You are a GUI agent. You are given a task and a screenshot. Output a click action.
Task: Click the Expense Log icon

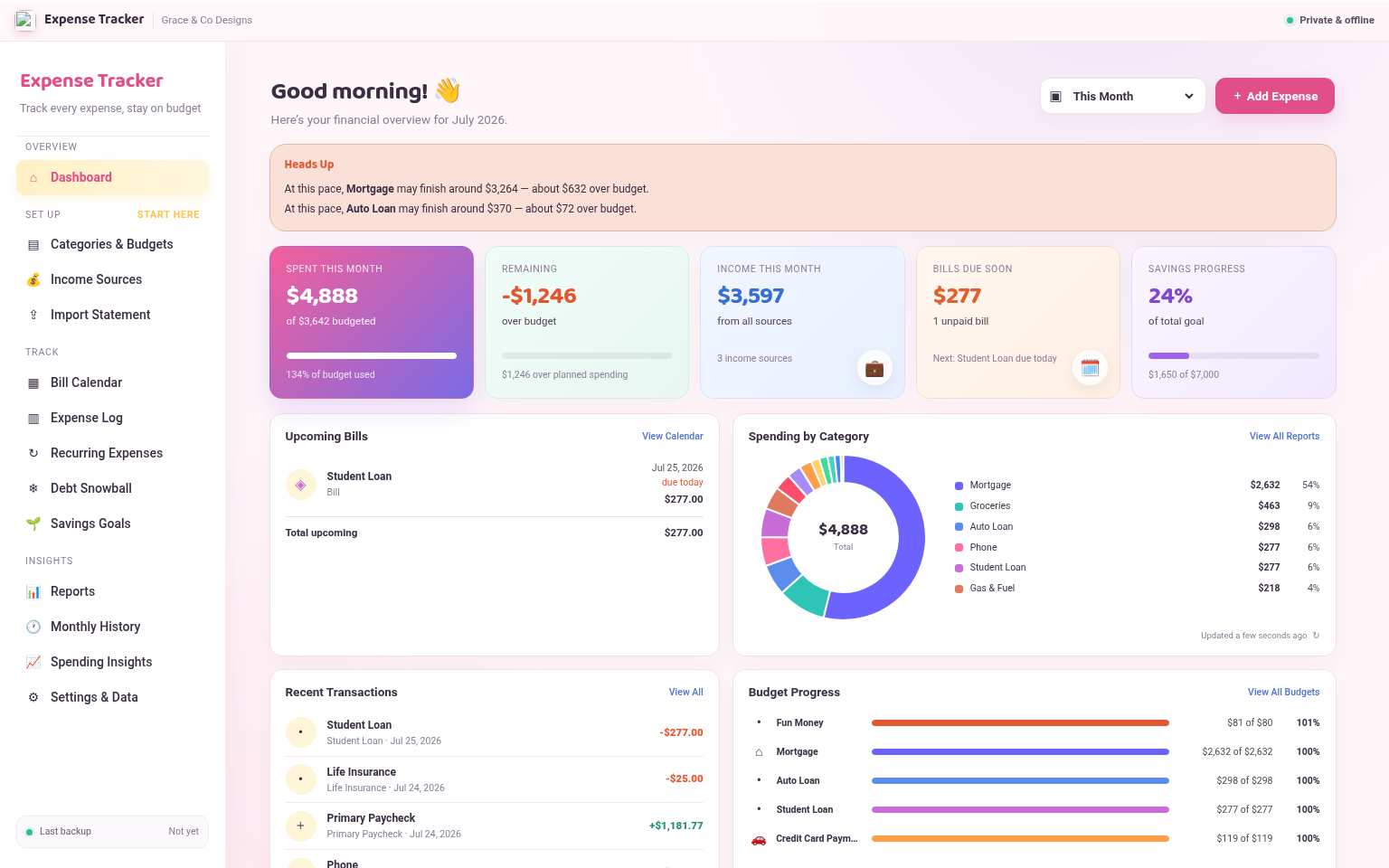(33, 419)
